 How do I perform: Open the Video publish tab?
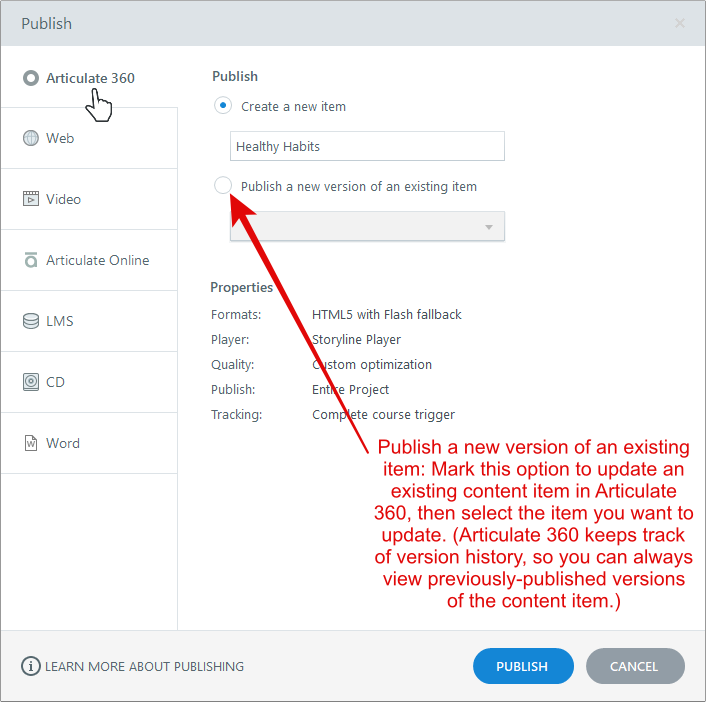click(63, 199)
